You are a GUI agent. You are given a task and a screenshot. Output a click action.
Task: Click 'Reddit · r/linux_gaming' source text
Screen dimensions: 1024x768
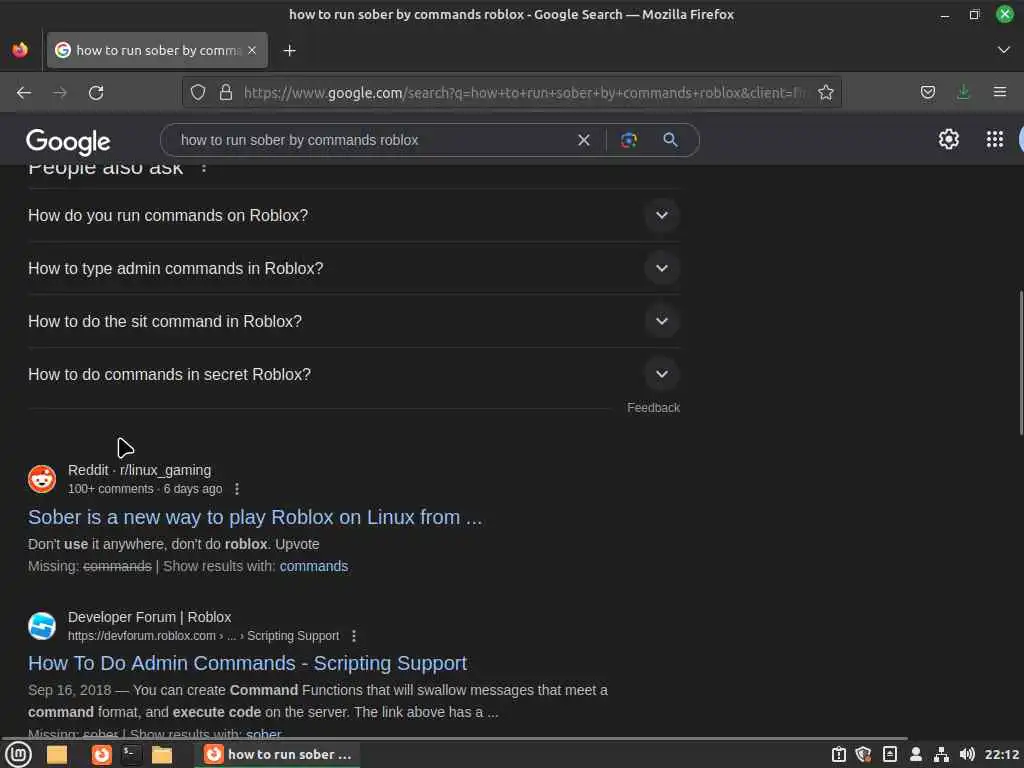point(139,470)
